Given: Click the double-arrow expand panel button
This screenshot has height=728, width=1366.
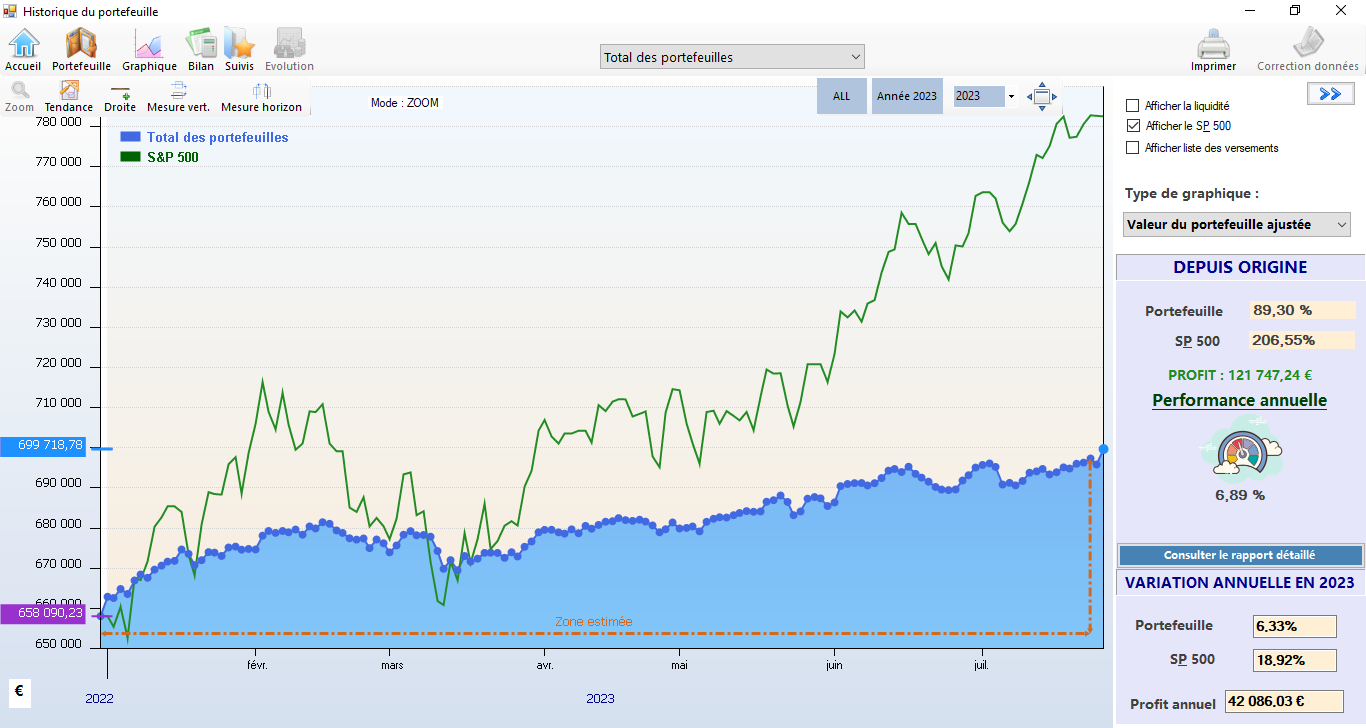Looking at the screenshot, I should (1330, 93).
